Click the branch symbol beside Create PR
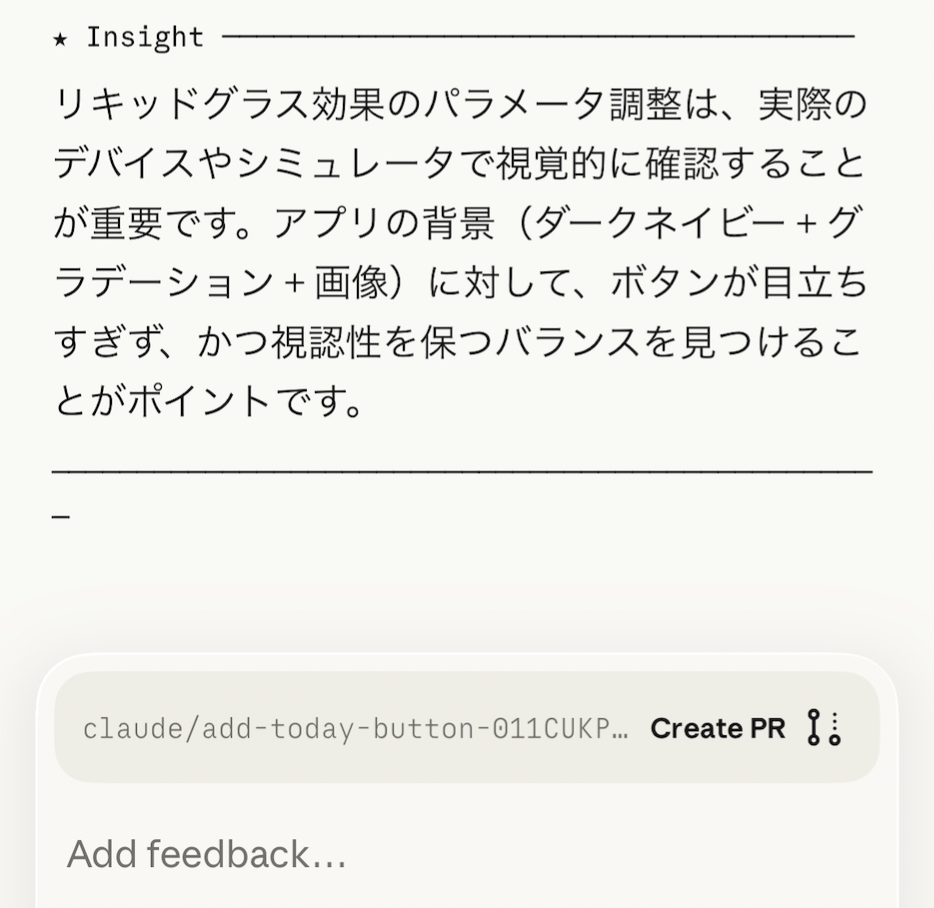The width and height of the screenshot is (934, 908). (x=814, y=727)
